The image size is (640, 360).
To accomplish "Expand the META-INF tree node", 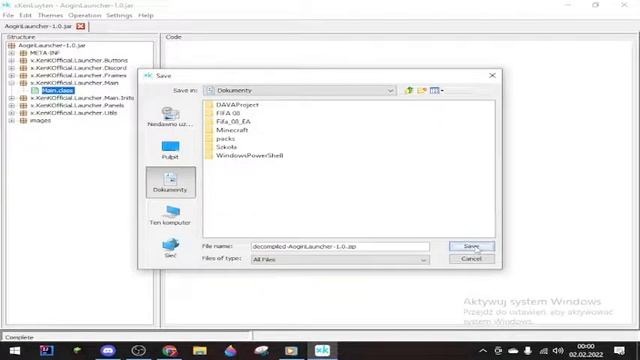I will (x=11, y=53).
